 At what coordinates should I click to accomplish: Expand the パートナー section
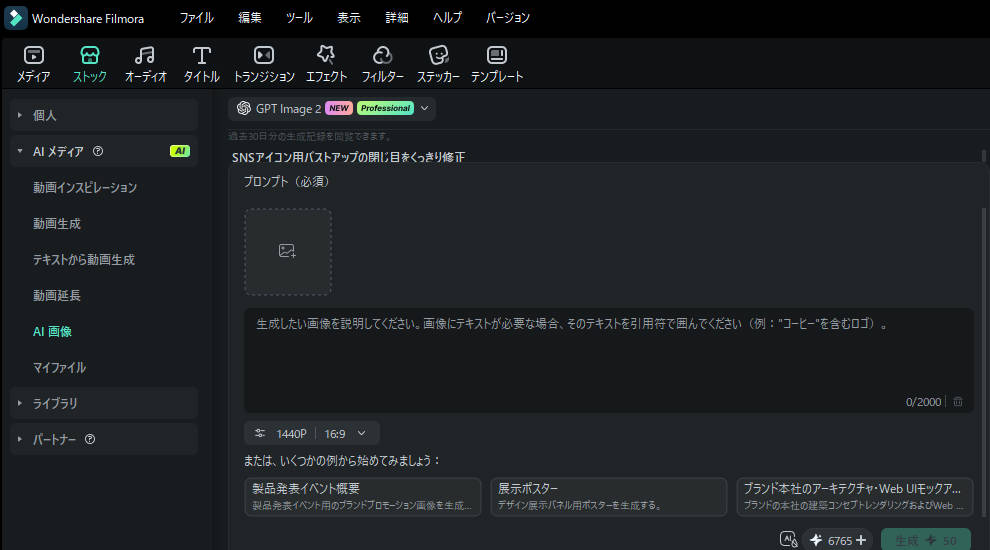pos(104,439)
